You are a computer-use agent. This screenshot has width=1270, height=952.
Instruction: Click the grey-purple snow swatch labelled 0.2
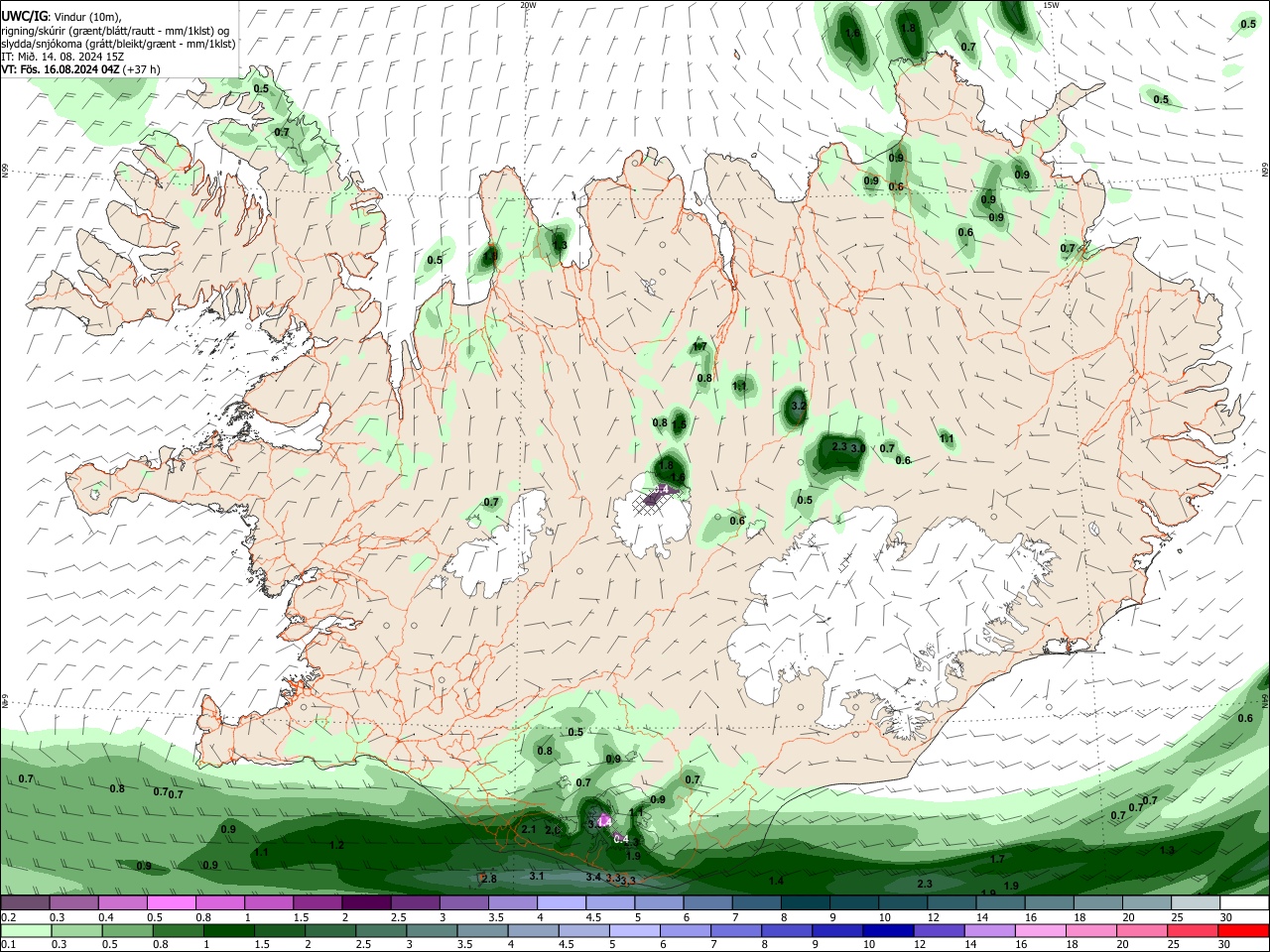pyautogui.click(x=25, y=902)
